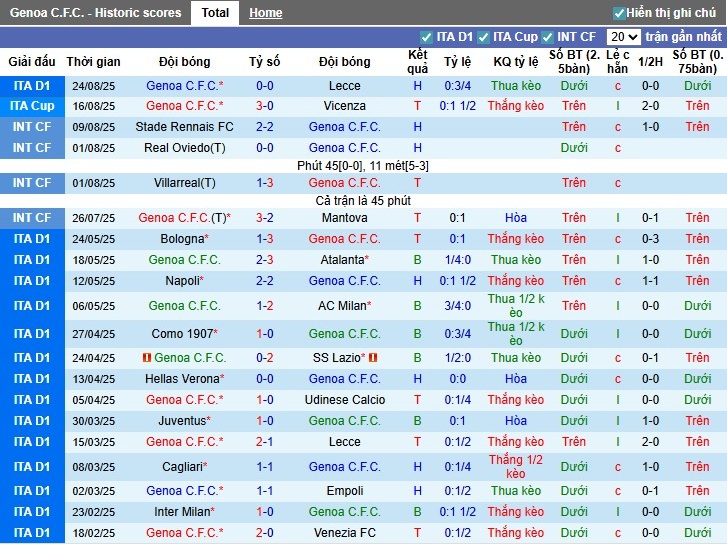727x545 pixels.
Task: Click the Tỷ số column header
Action: [265, 62]
